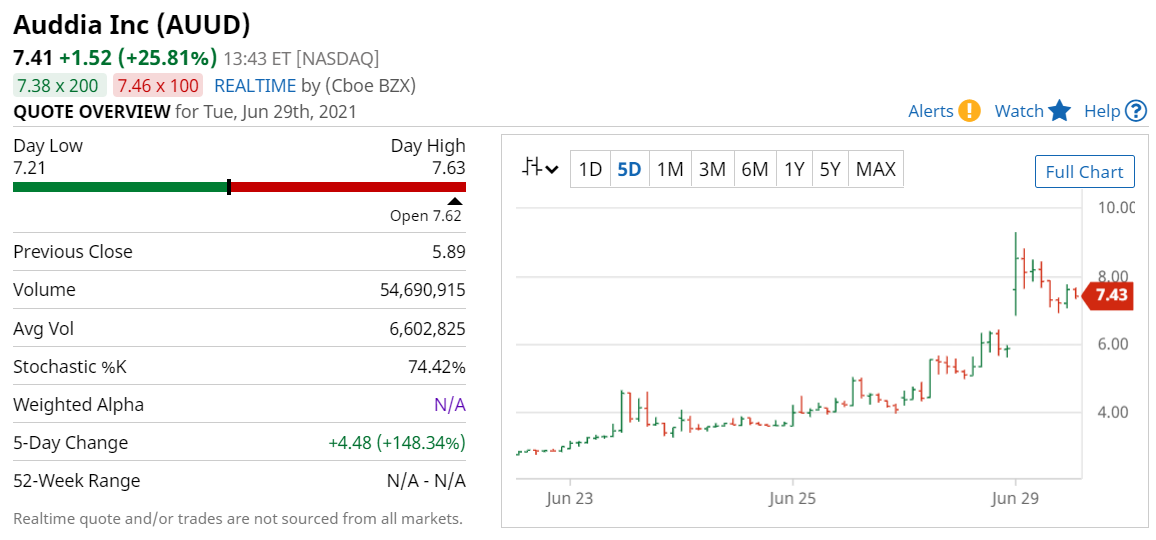The image size is (1156, 540).
Task: Click the Volume value 54,690,915
Action: (x=422, y=290)
